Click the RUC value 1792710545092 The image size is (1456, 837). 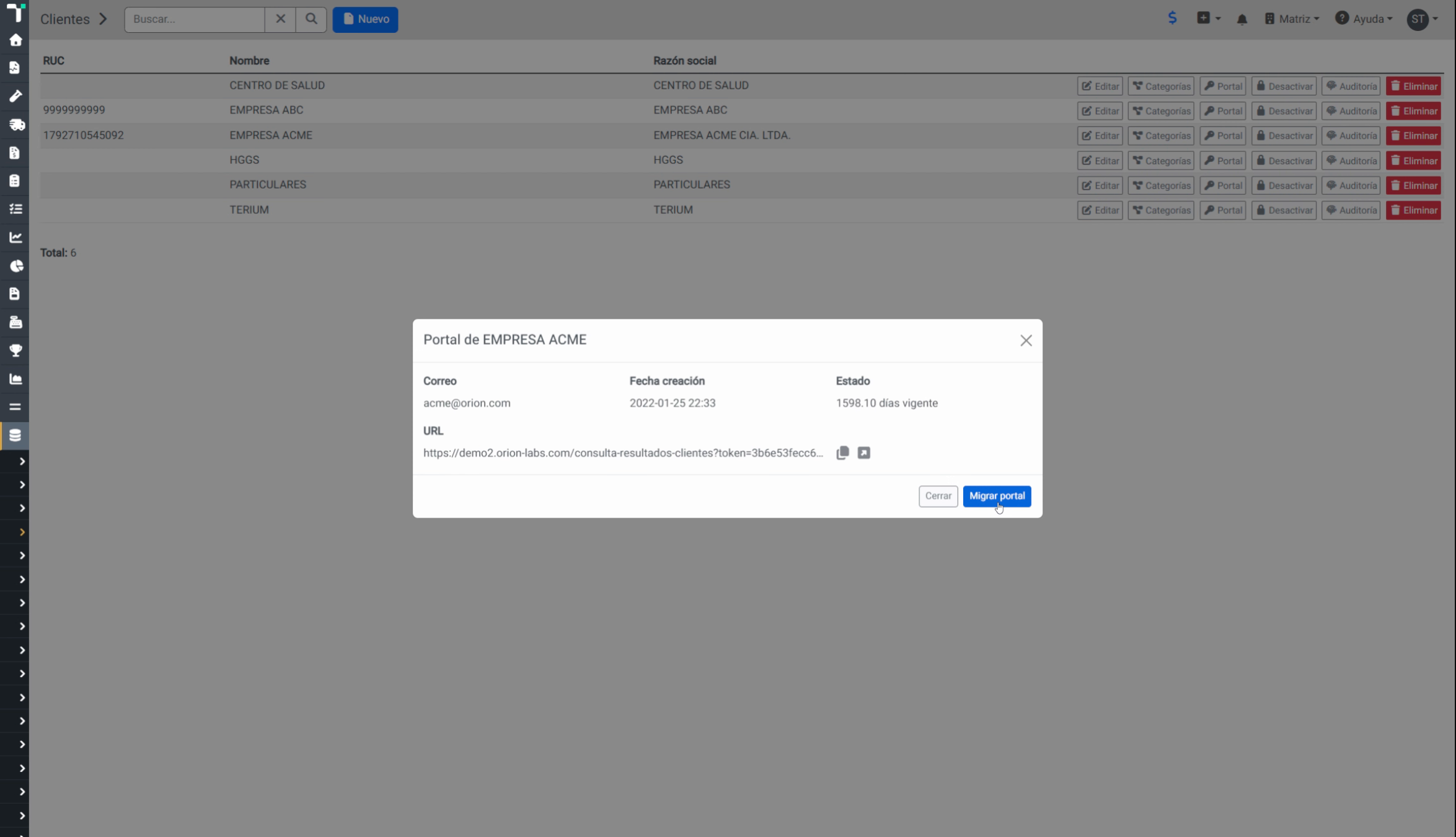[83, 135]
